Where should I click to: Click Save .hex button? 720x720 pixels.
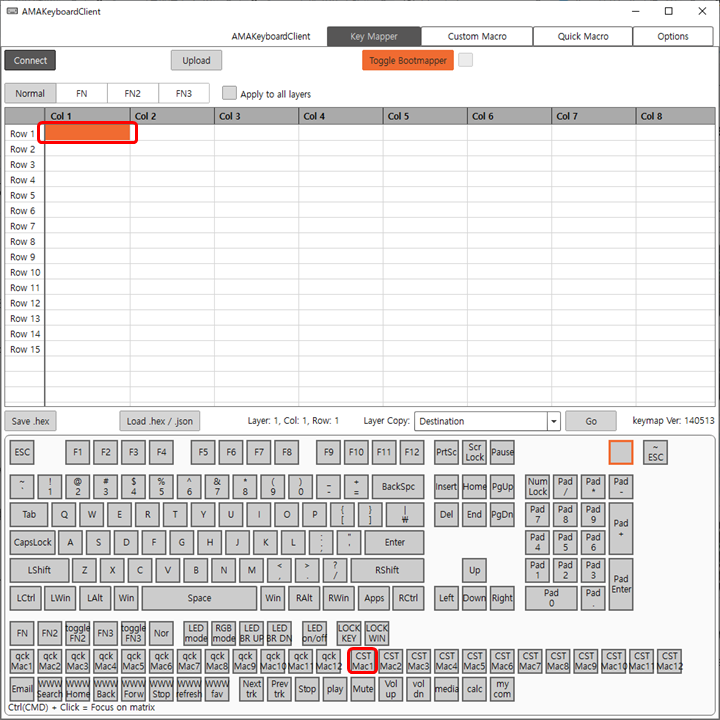(30, 421)
